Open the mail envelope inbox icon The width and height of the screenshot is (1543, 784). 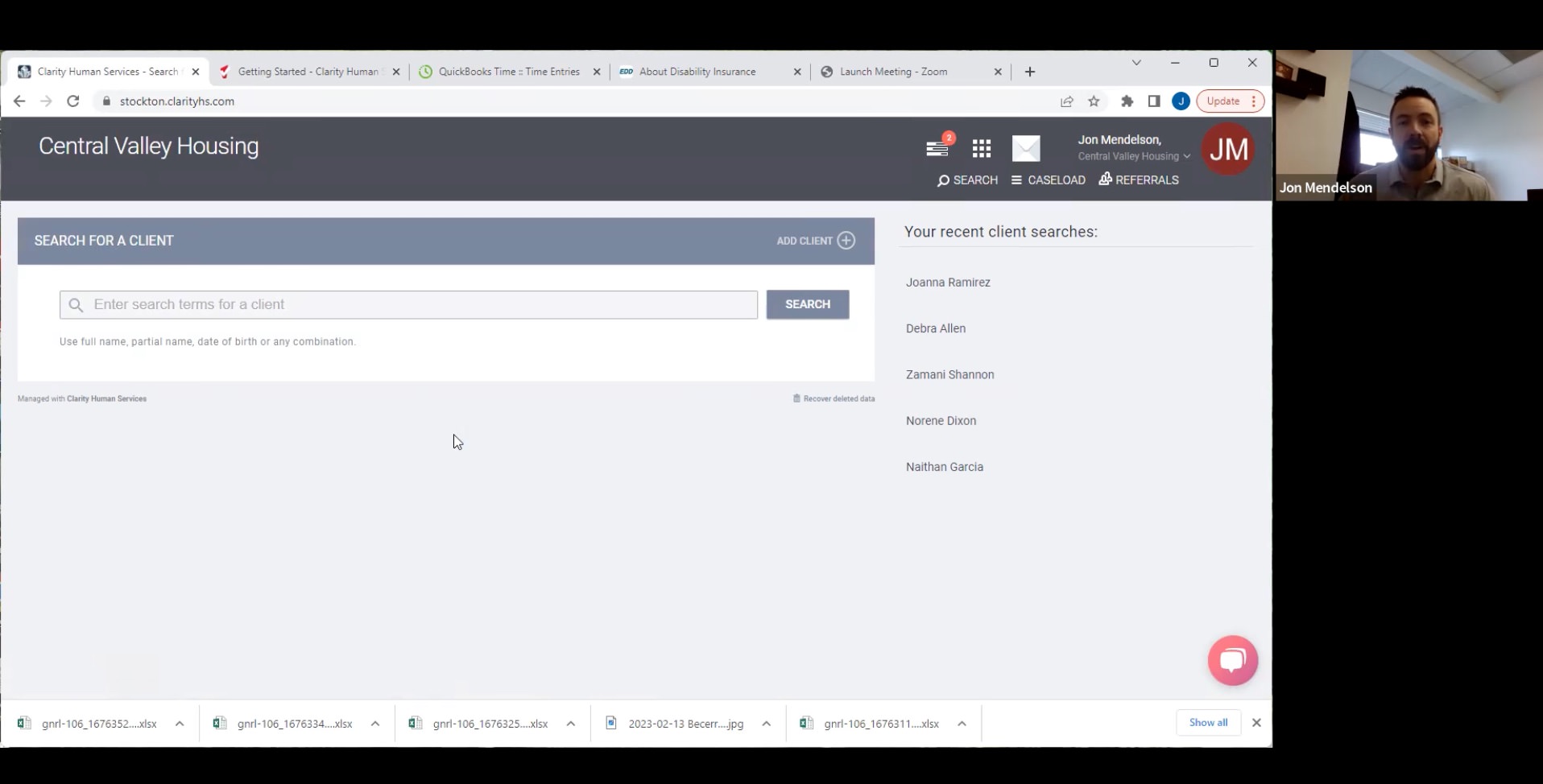pyautogui.click(x=1026, y=148)
